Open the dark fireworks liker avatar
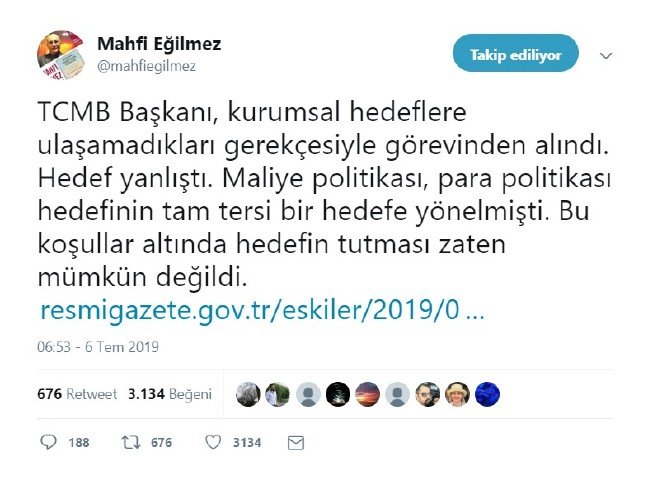The image size is (648, 480). [x=338, y=394]
